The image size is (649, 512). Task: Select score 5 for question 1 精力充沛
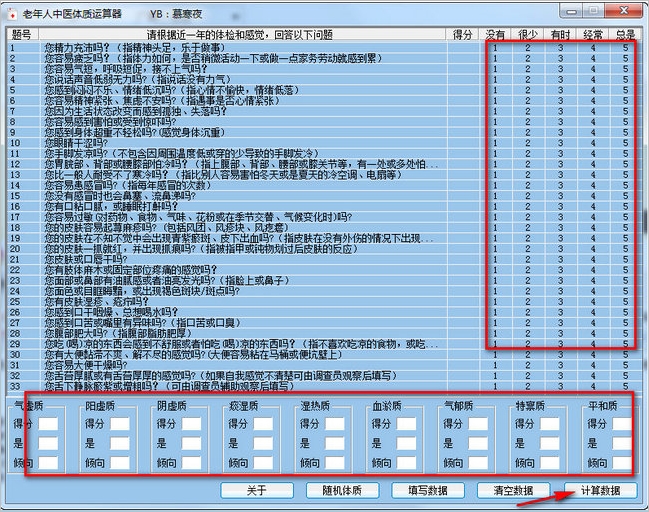tap(625, 48)
